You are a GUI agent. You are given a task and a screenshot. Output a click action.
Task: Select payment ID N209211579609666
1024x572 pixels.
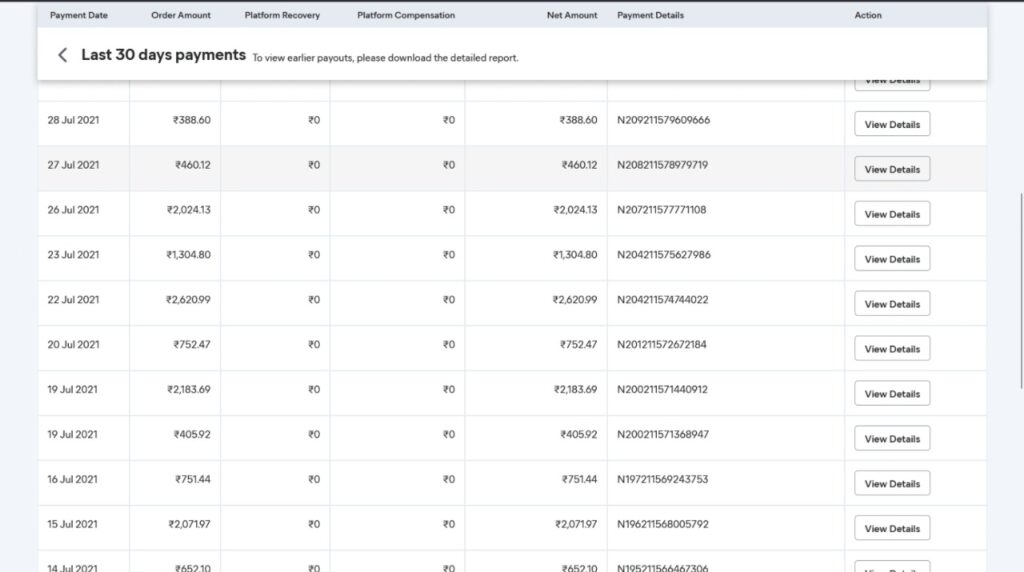click(663, 120)
